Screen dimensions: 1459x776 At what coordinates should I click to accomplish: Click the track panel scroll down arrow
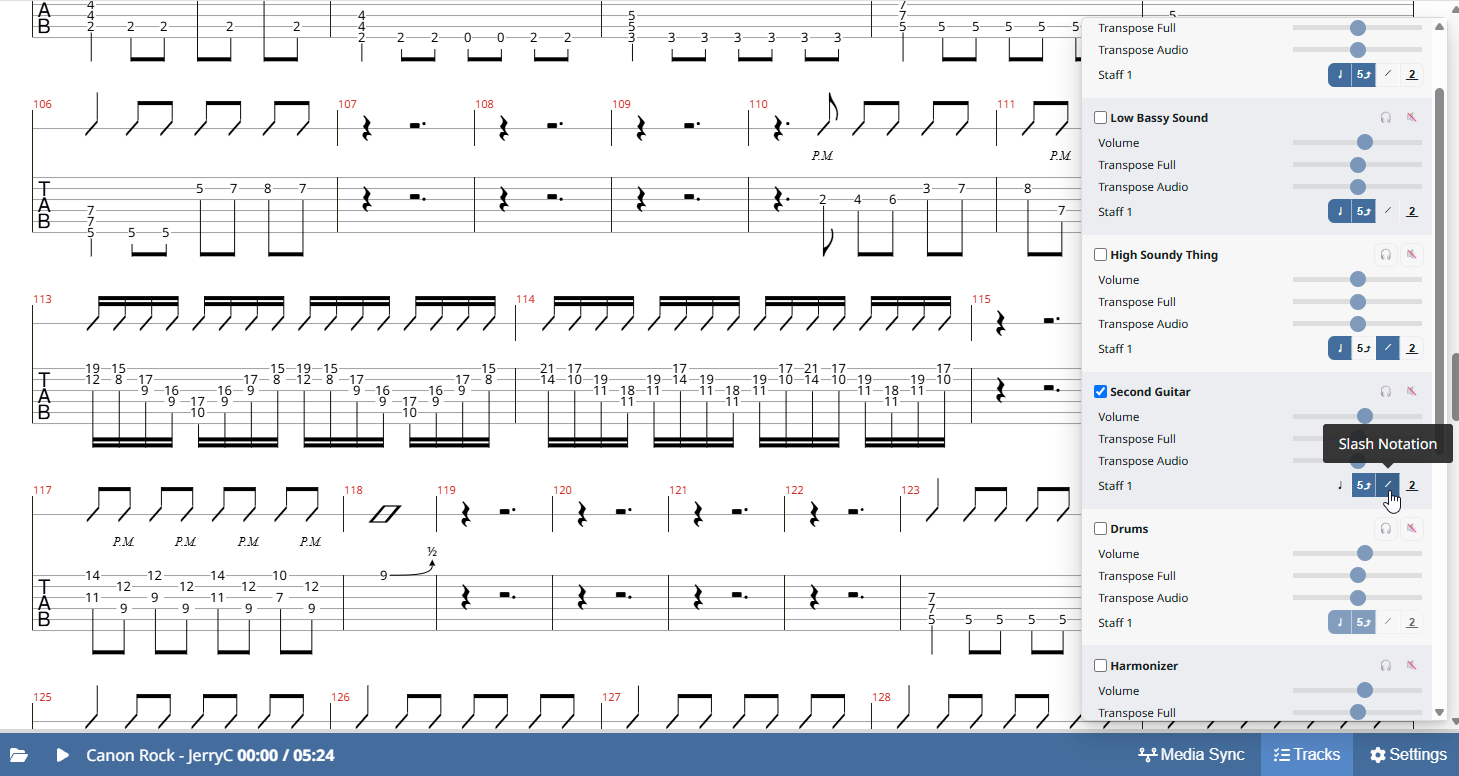[x=1440, y=712]
